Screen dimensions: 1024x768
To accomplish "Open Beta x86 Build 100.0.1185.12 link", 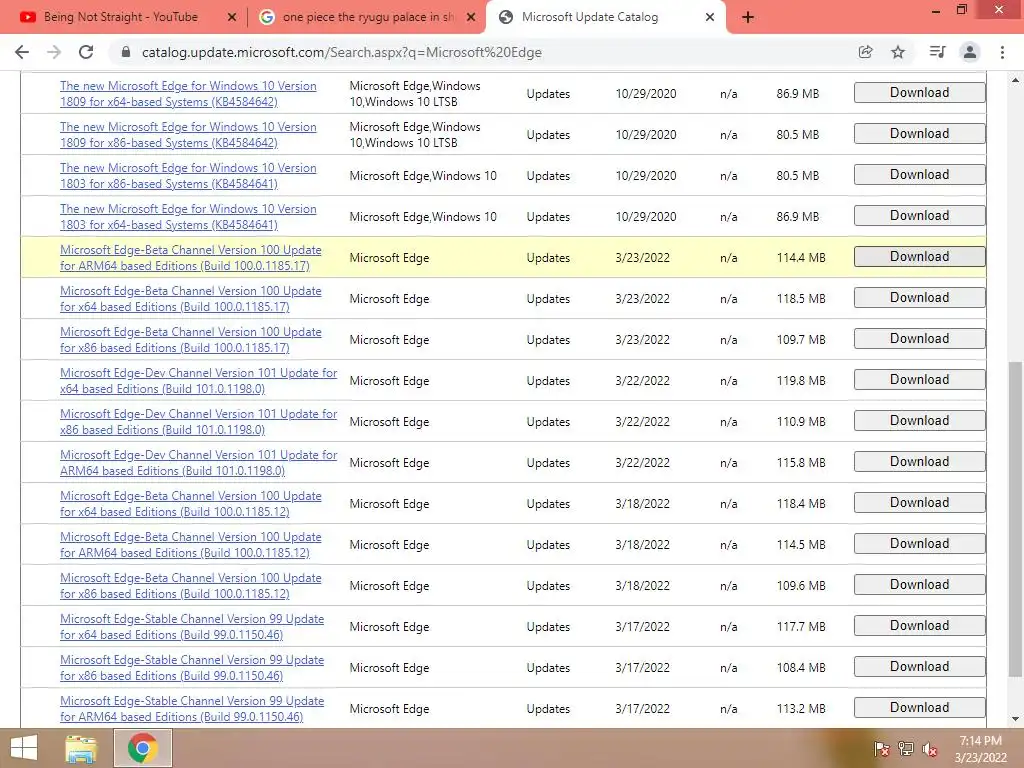I will tap(191, 586).
